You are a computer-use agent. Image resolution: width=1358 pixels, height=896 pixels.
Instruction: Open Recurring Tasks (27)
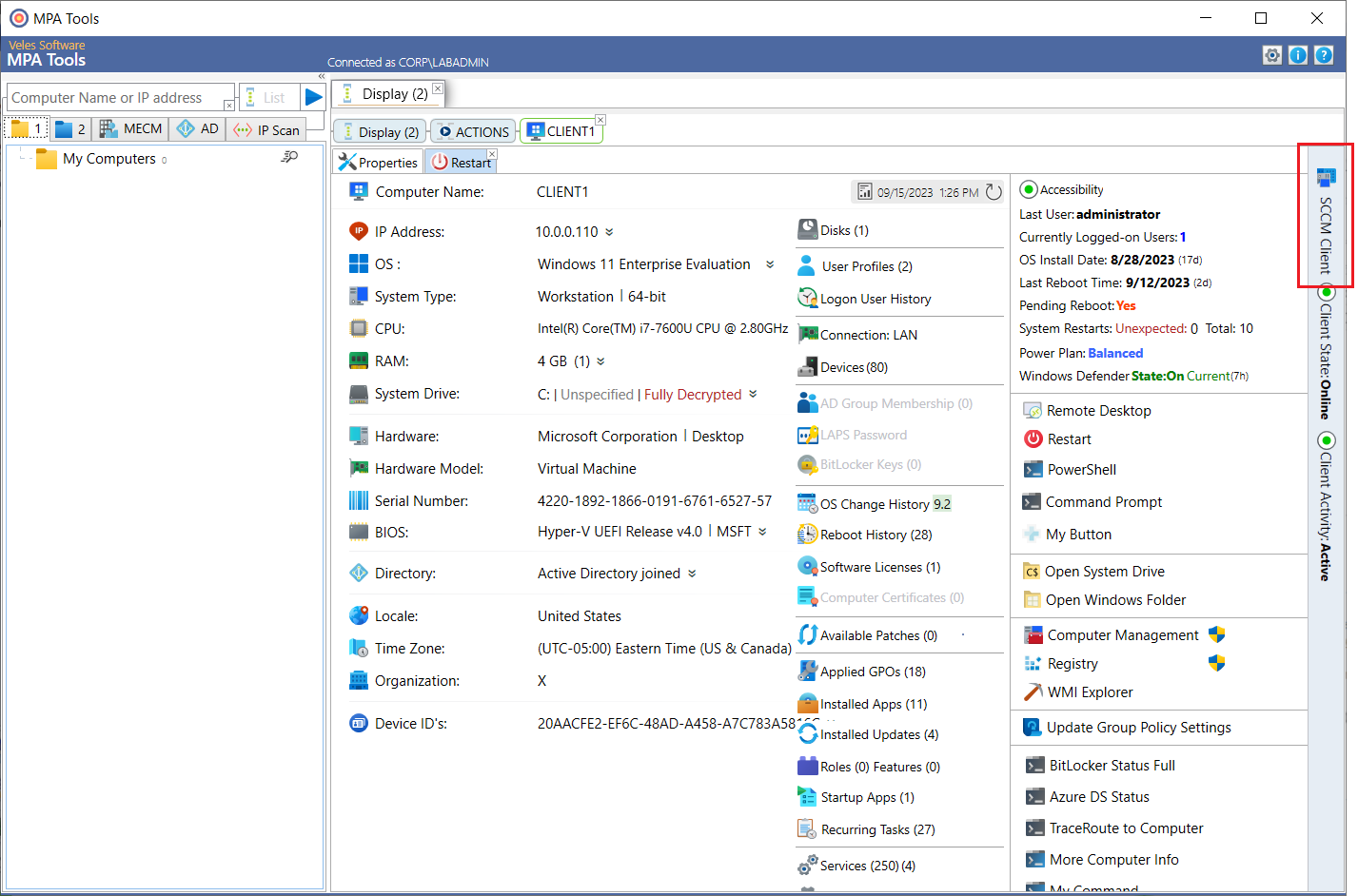[x=866, y=829]
